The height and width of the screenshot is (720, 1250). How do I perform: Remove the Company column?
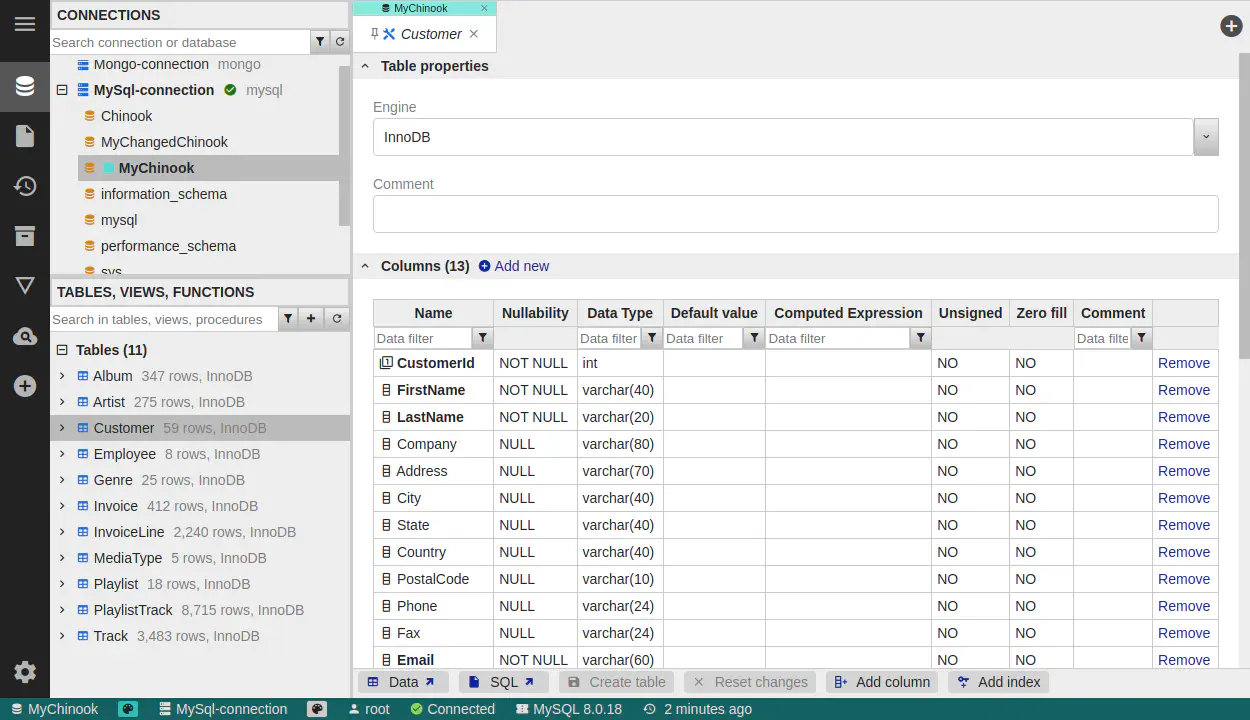coord(1183,444)
